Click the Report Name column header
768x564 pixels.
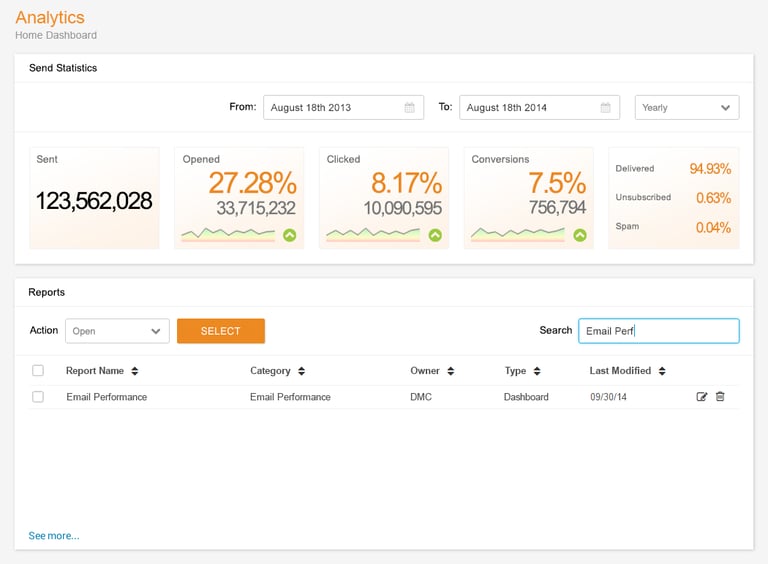pyautogui.click(x=95, y=371)
